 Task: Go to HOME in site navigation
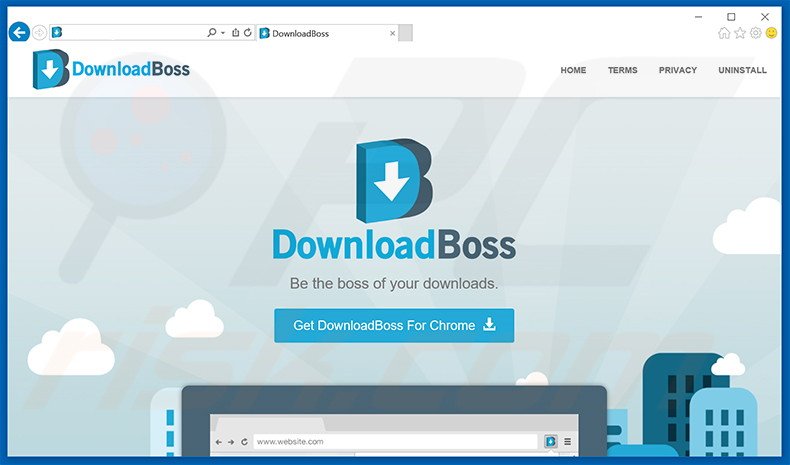pos(573,71)
